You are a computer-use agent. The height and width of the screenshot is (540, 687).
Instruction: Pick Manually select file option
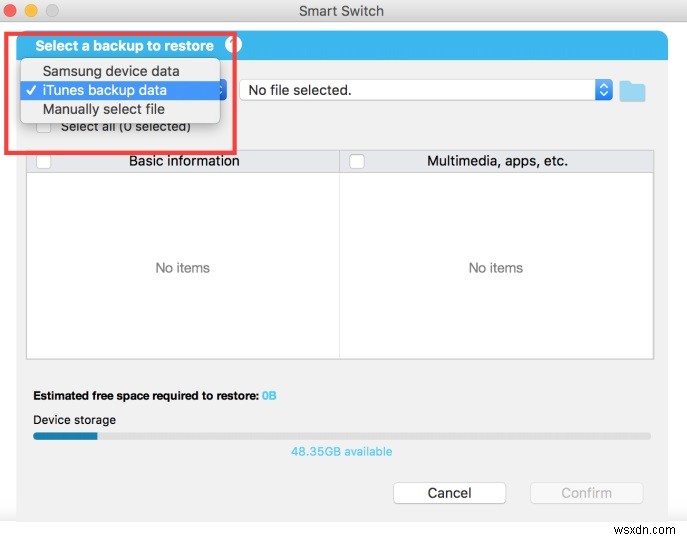pyautogui.click(x=120, y=109)
